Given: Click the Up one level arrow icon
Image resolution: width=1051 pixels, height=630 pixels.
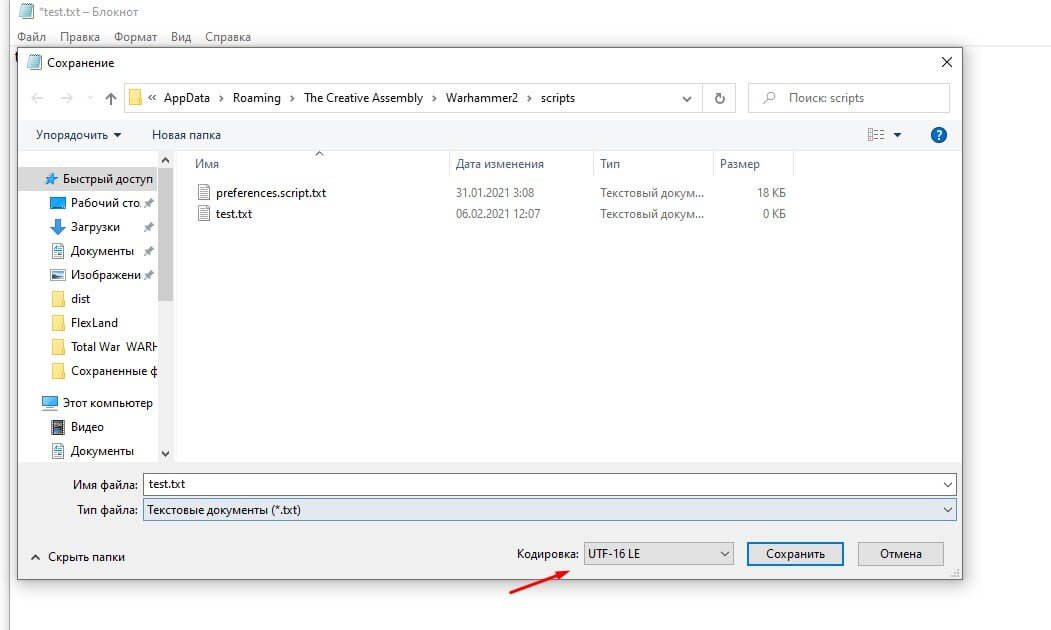Looking at the screenshot, I should point(111,98).
